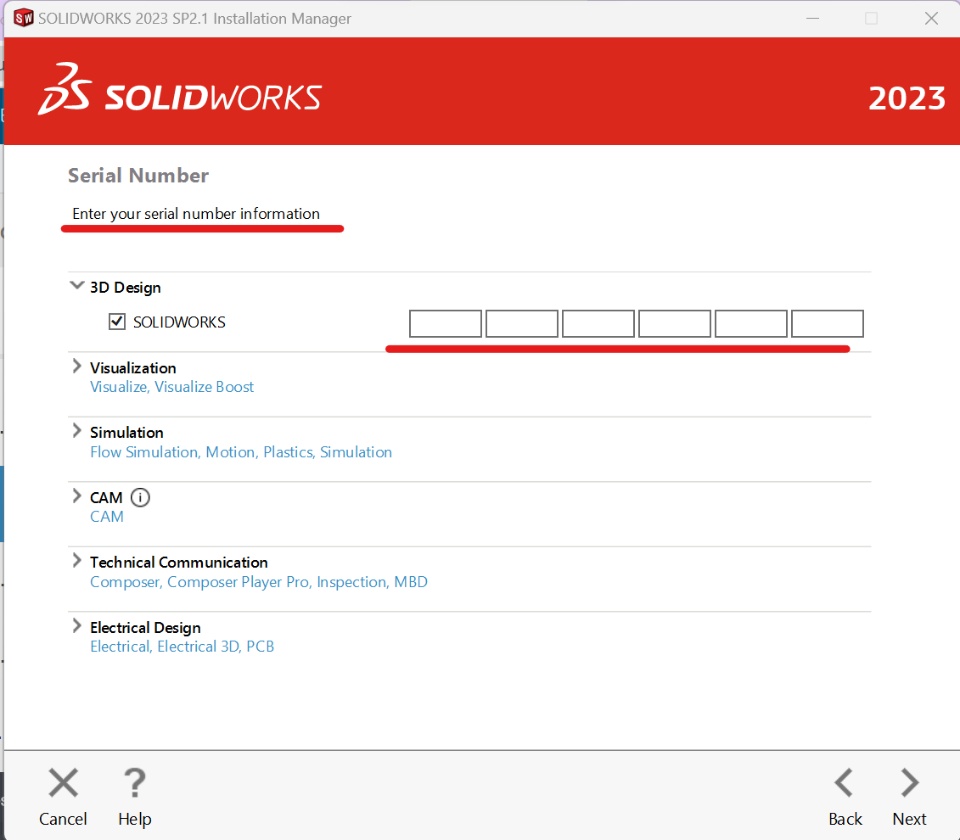Expand the CAM section
This screenshot has height=840, width=960.
(x=77, y=496)
